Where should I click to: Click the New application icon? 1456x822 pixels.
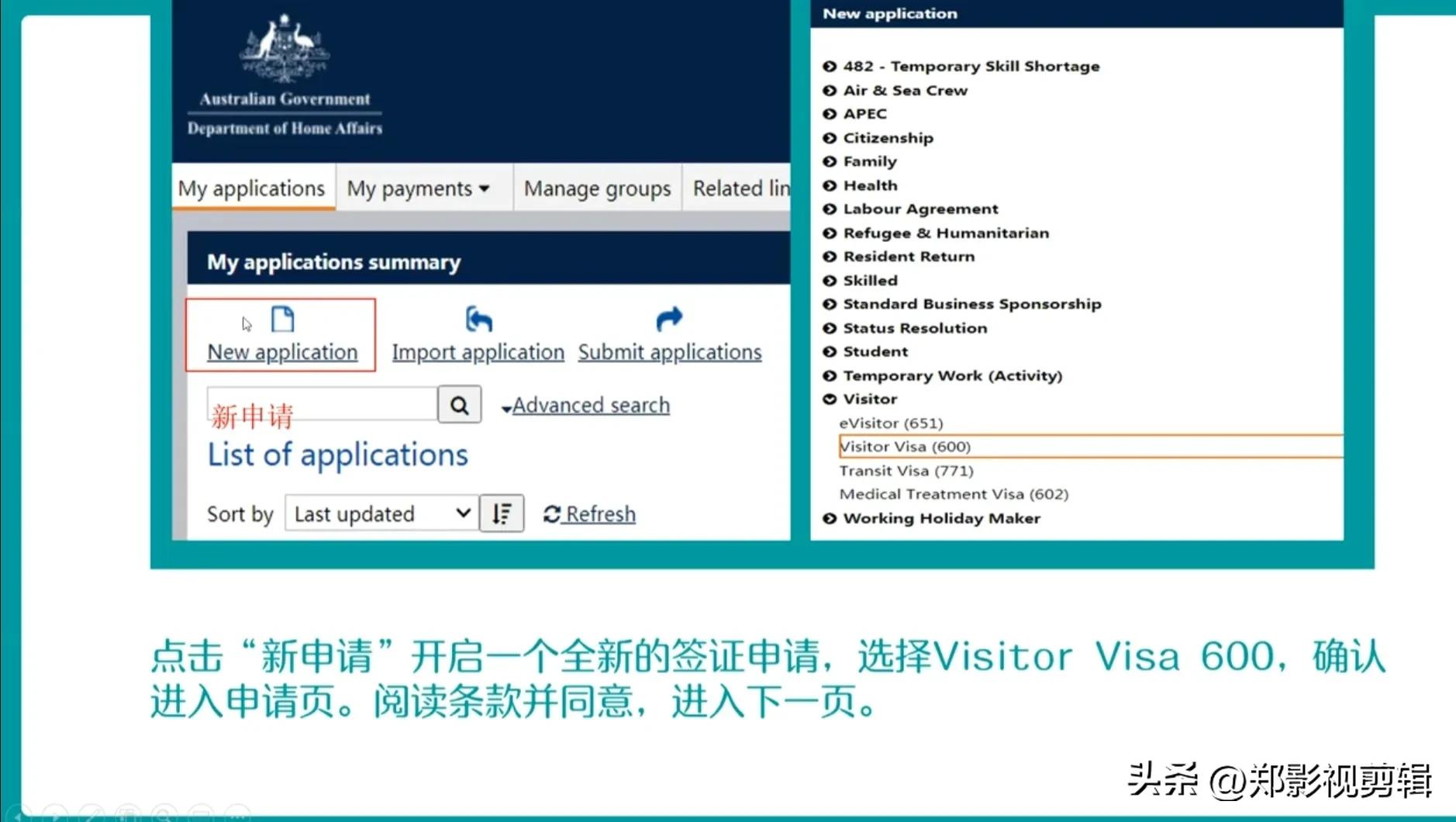(282, 319)
